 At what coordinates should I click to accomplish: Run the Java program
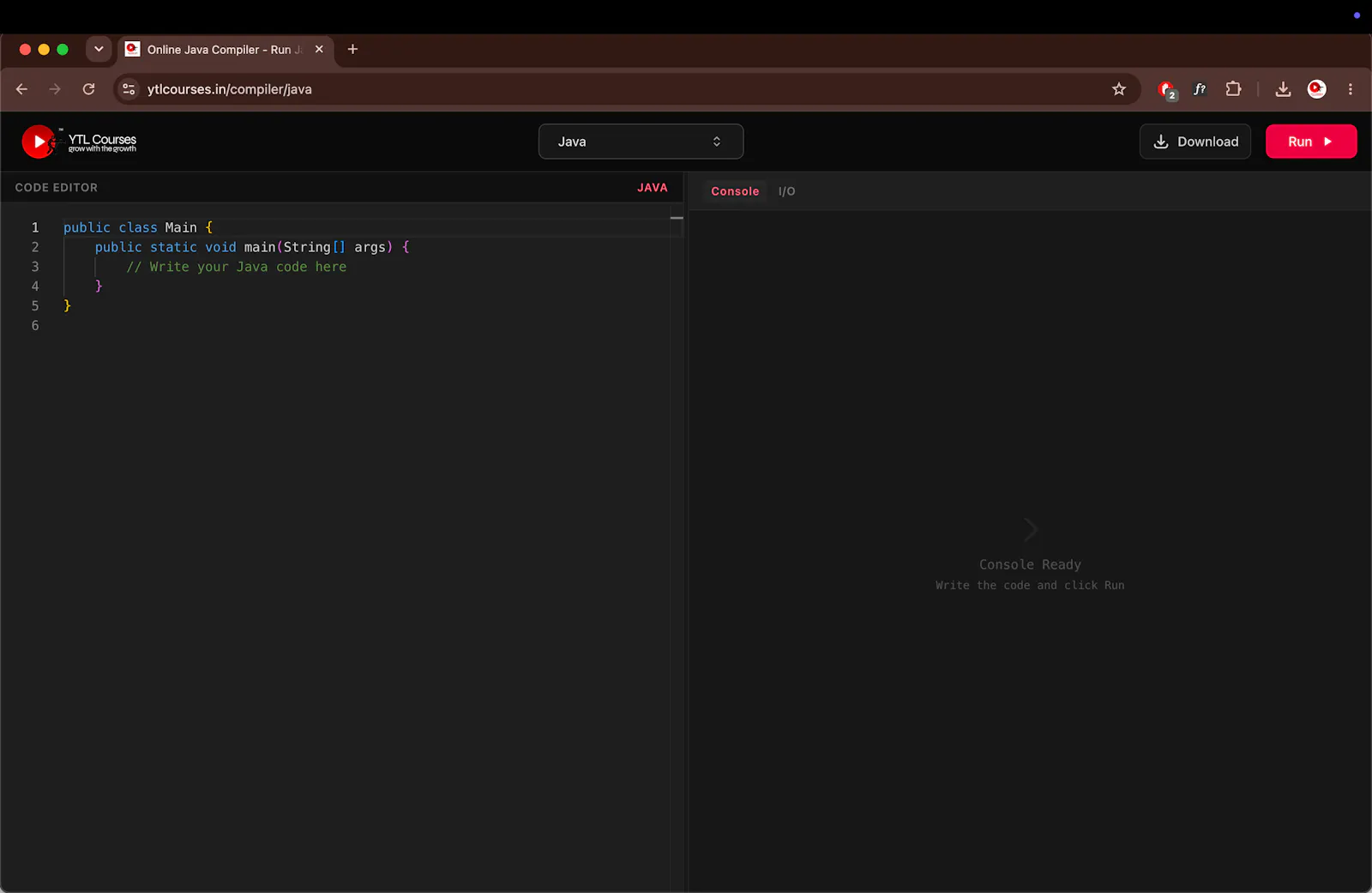pos(1311,142)
